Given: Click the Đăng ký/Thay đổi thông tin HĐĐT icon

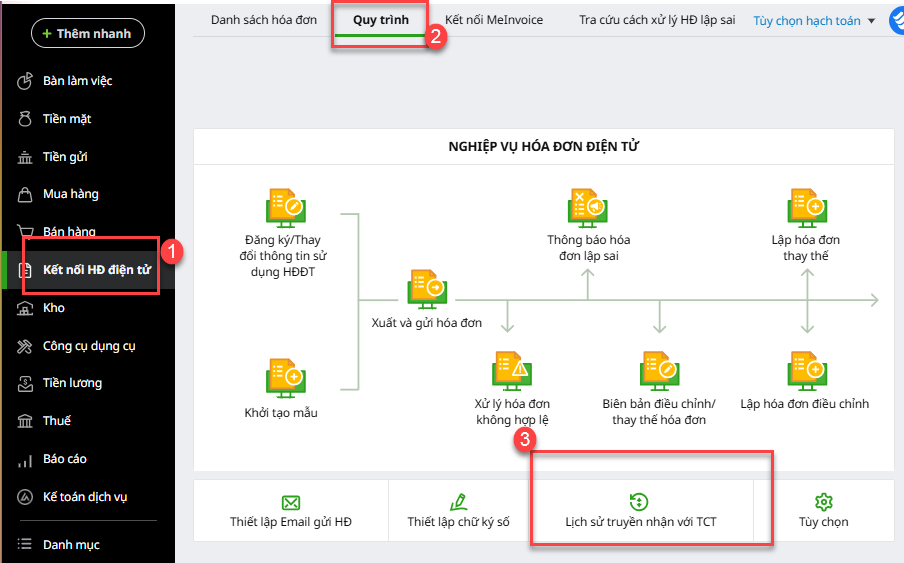Looking at the screenshot, I should click(x=285, y=208).
